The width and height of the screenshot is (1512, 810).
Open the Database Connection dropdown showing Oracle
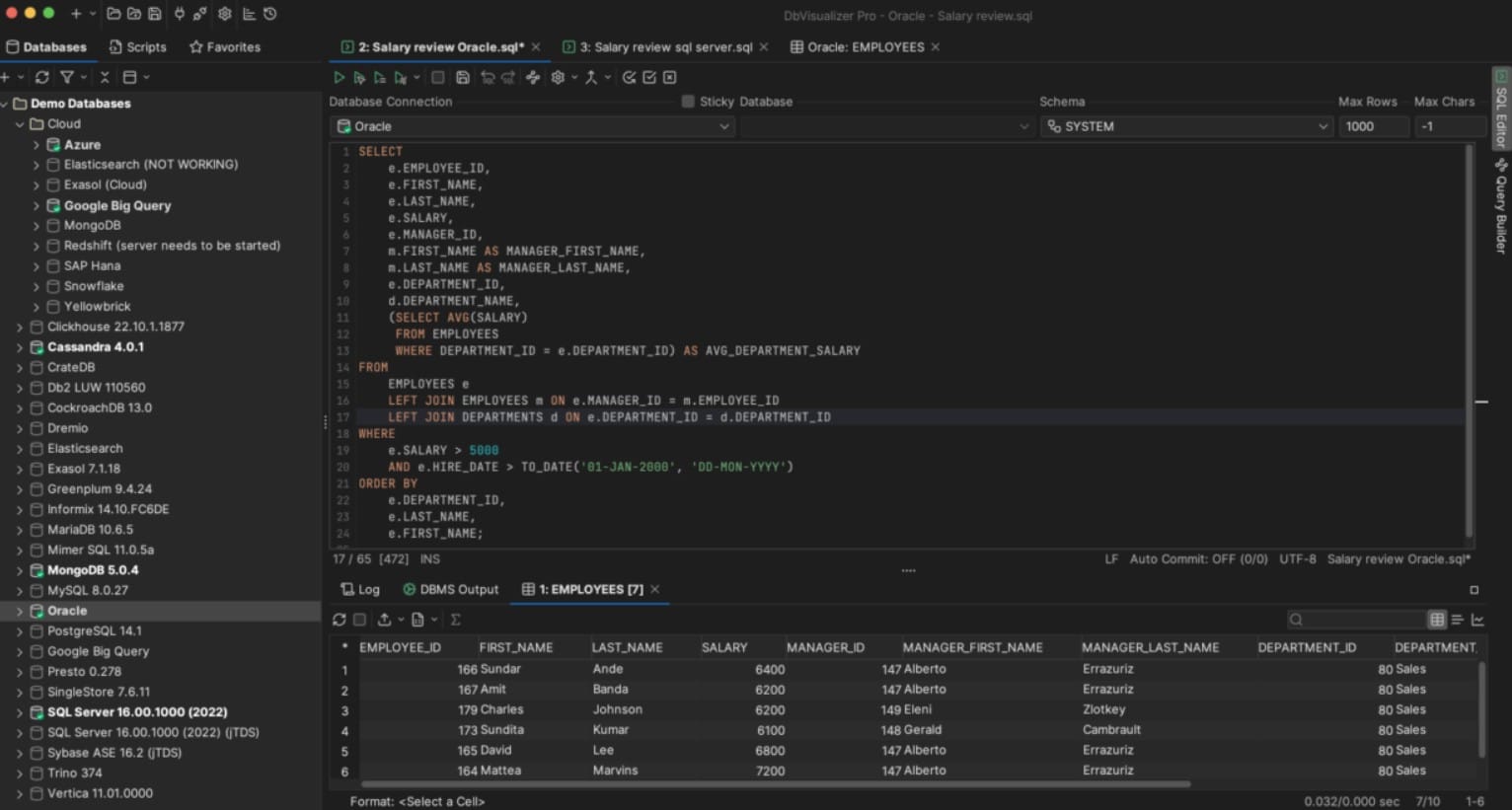point(531,126)
